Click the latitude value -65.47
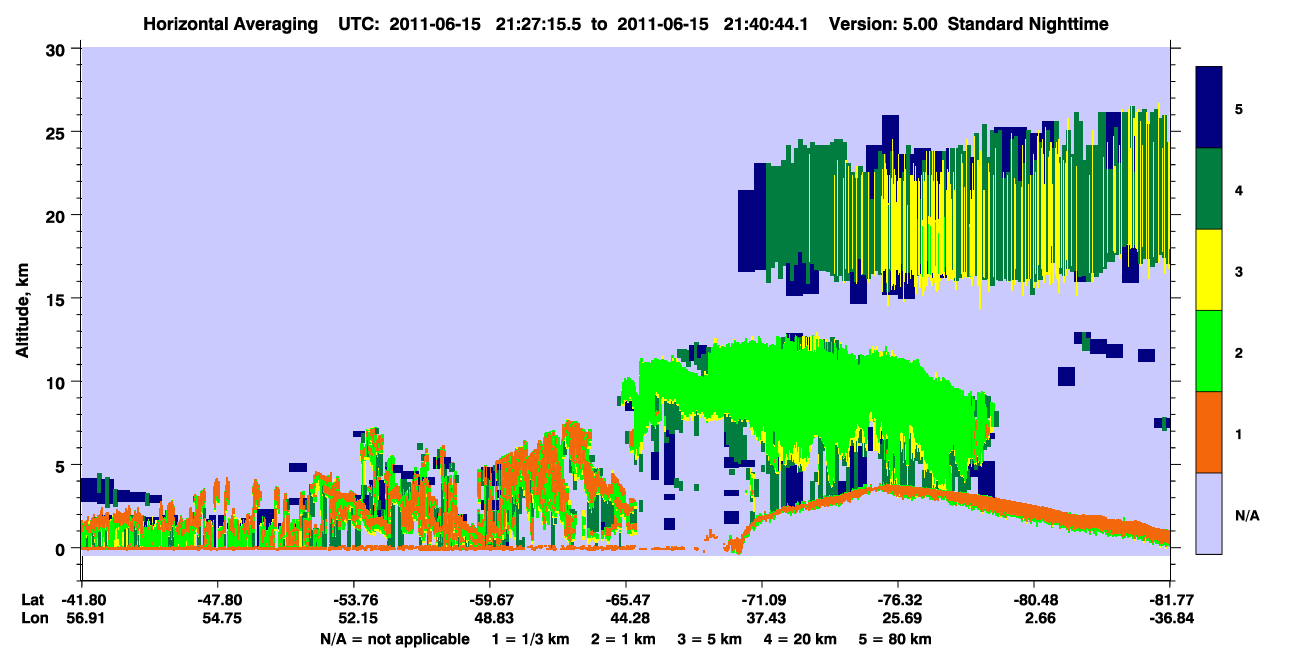The height and width of the screenshot is (667, 1300). pyautogui.click(x=625, y=600)
